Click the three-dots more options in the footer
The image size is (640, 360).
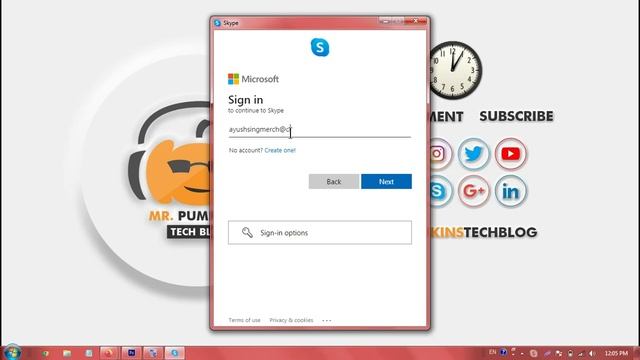(x=327, y=320)
